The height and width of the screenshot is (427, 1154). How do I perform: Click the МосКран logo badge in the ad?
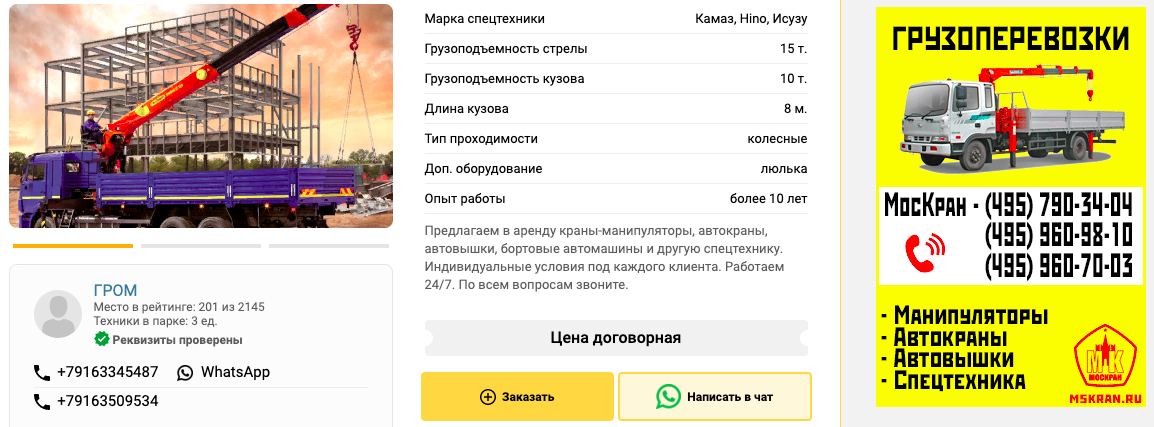click(1106, 359)
